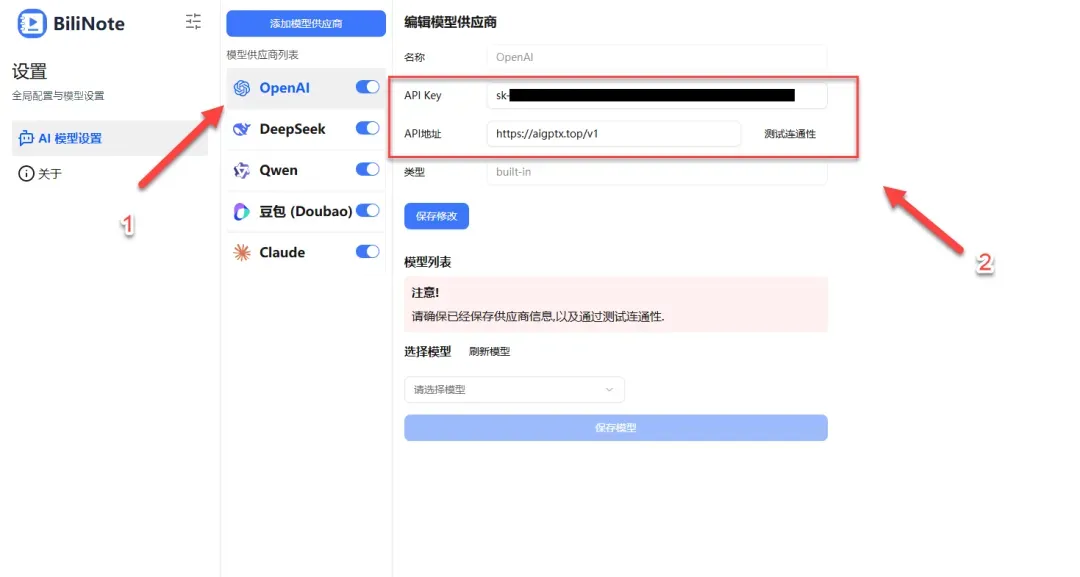
Task: Turn off the Qwen provider switch
Action: (368, 169)
